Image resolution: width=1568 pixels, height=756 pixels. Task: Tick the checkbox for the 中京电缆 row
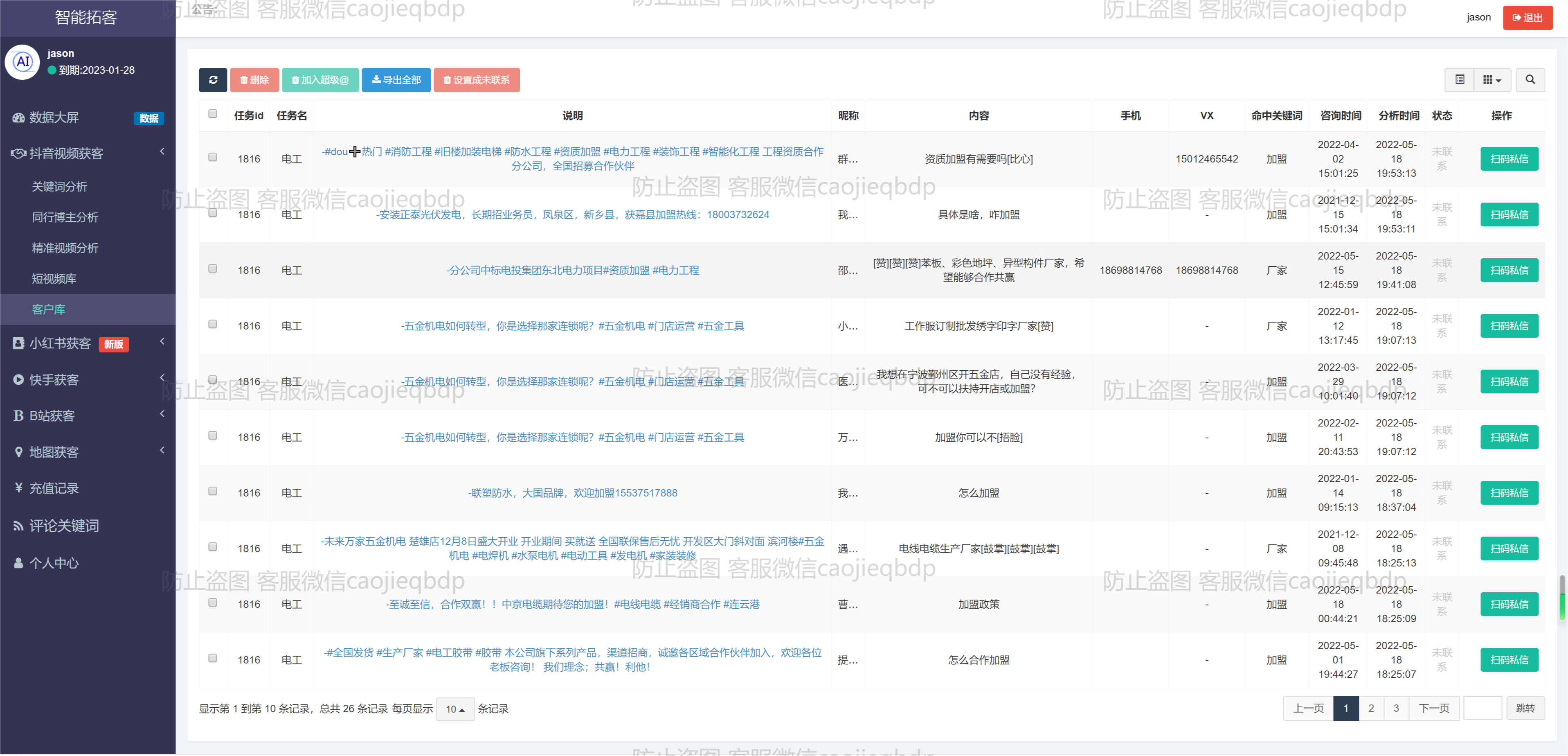[x=212, y=603]
